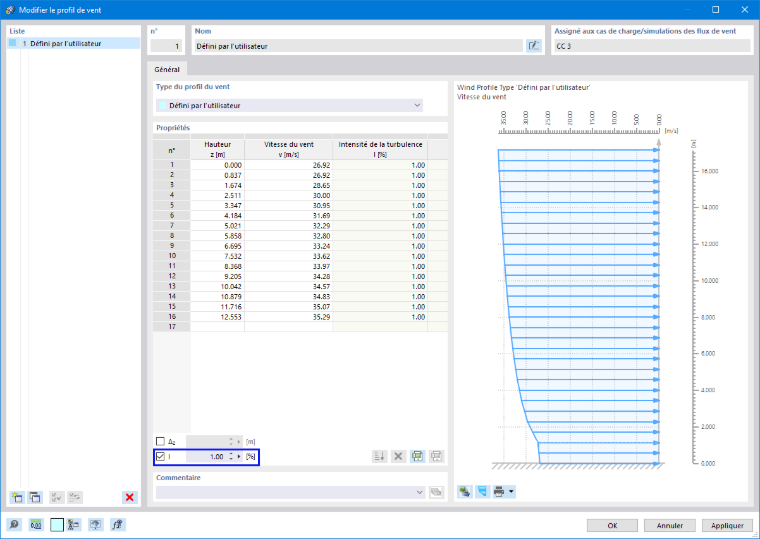
Task: Click turbulence cell 1.00 in row 1
Action: [380, 165]
